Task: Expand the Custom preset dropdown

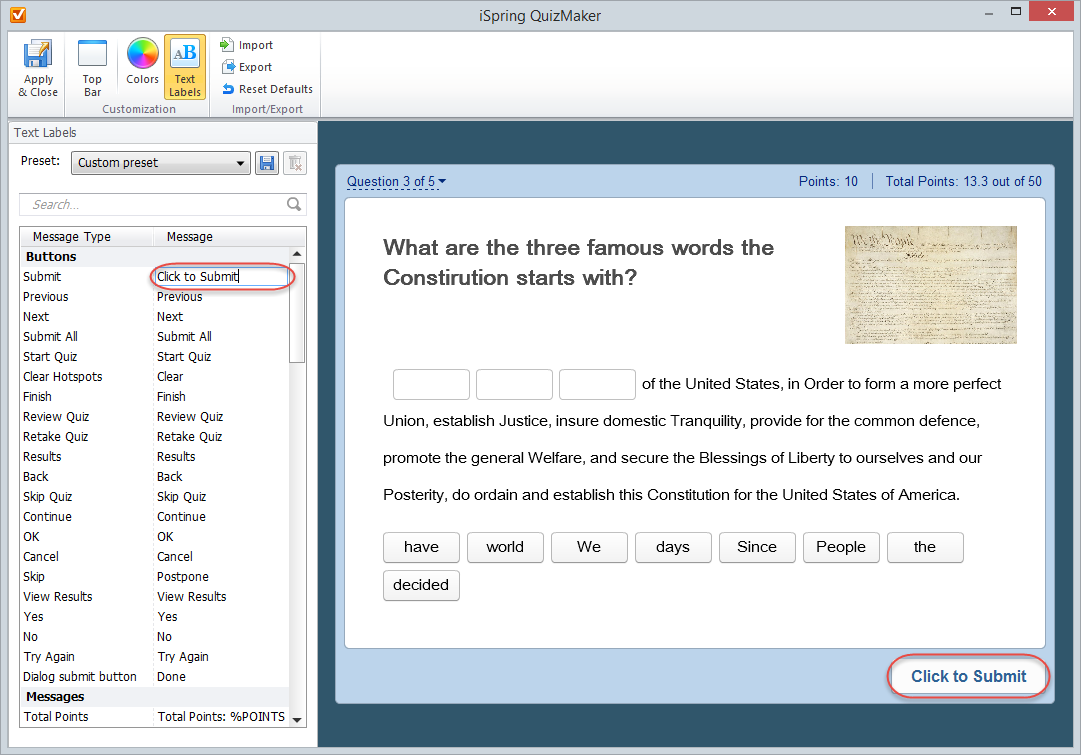Action: 241,163
